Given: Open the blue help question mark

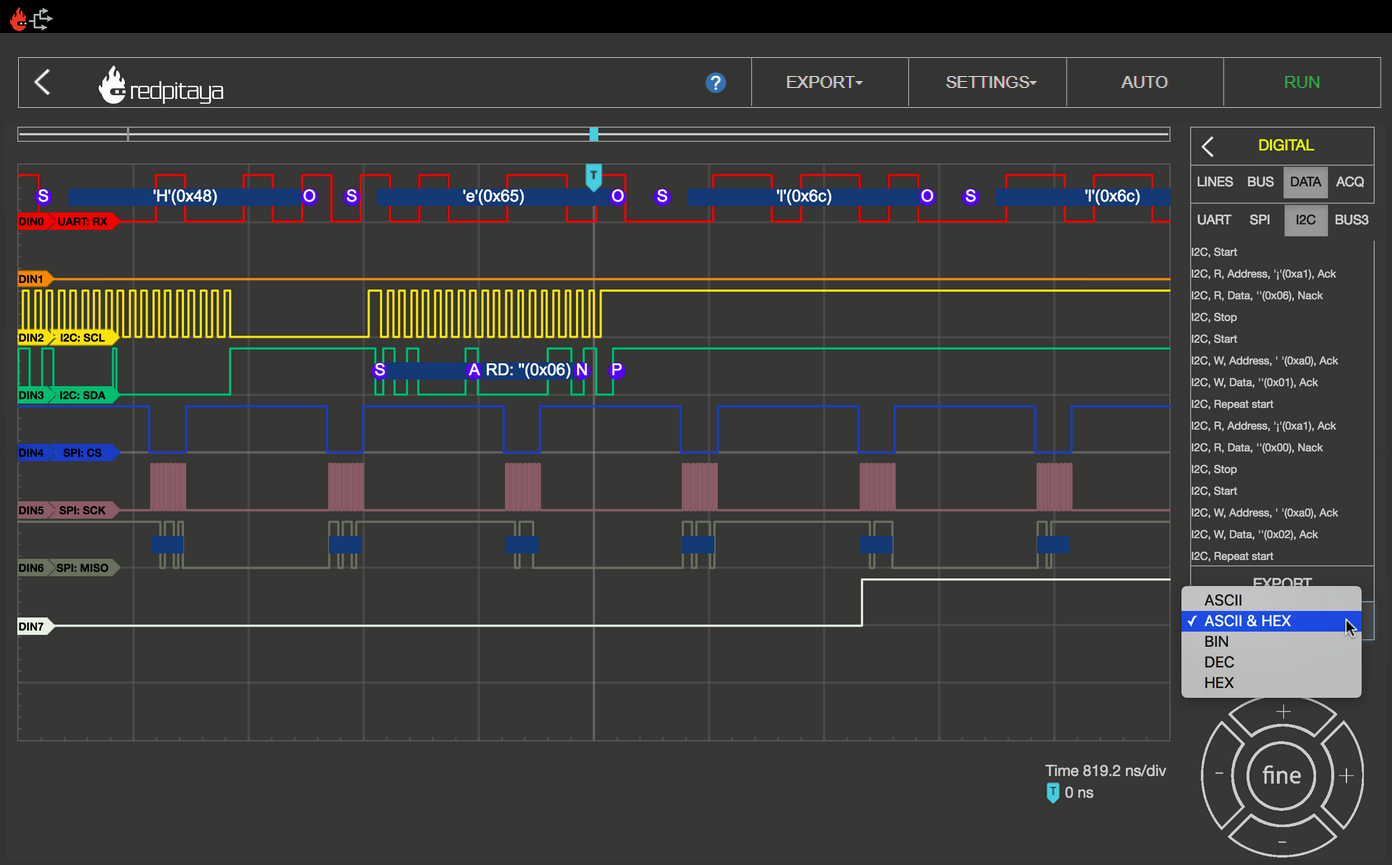Looking at the screenshot, I should [715, 83].
